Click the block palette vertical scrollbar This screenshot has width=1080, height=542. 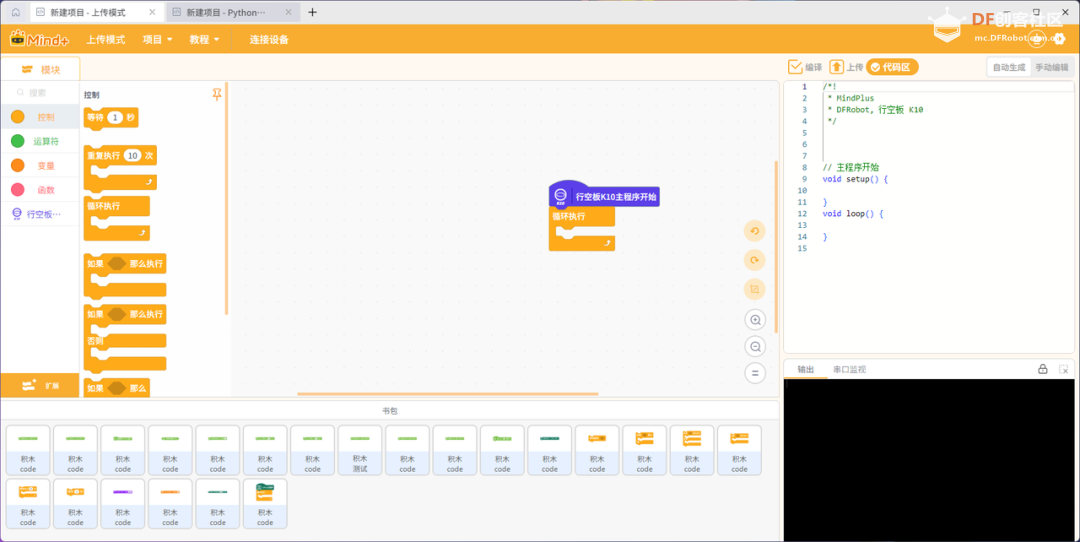227,199
